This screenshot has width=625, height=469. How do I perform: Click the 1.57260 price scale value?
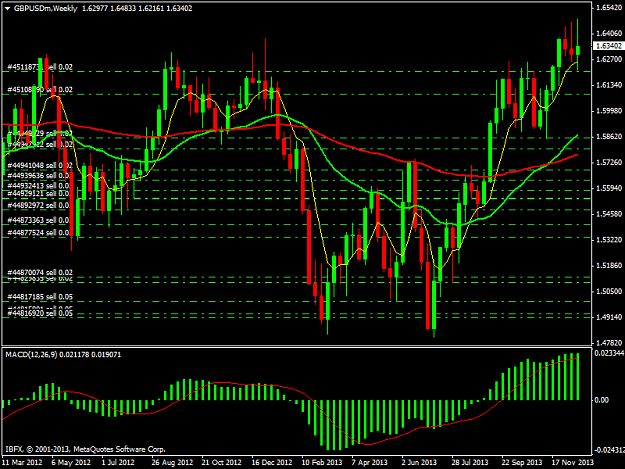coord(608,163)
